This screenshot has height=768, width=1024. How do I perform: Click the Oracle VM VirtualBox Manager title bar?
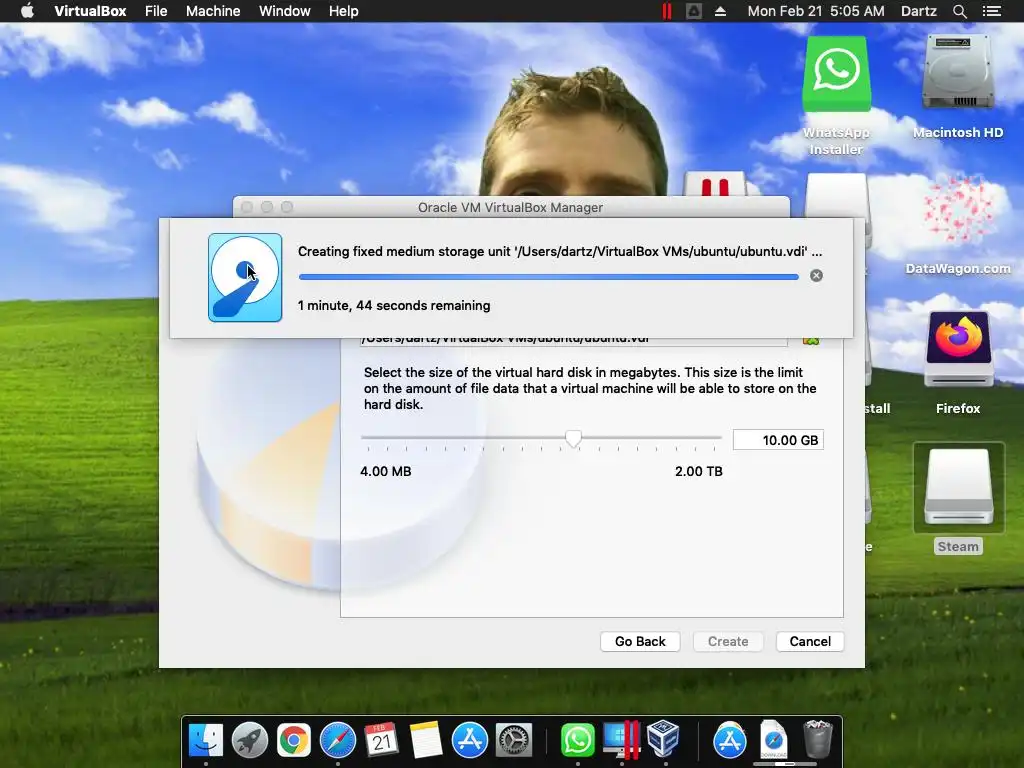click(x=511, y=207)
